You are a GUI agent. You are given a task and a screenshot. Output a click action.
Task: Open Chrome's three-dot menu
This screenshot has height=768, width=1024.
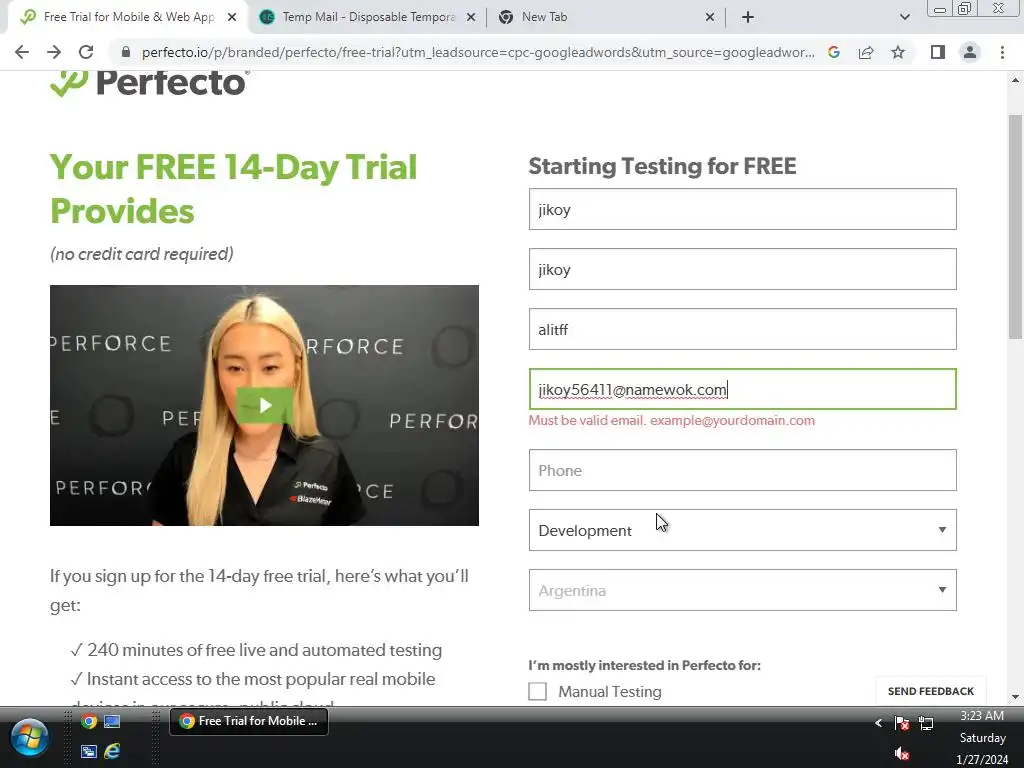1002,52
